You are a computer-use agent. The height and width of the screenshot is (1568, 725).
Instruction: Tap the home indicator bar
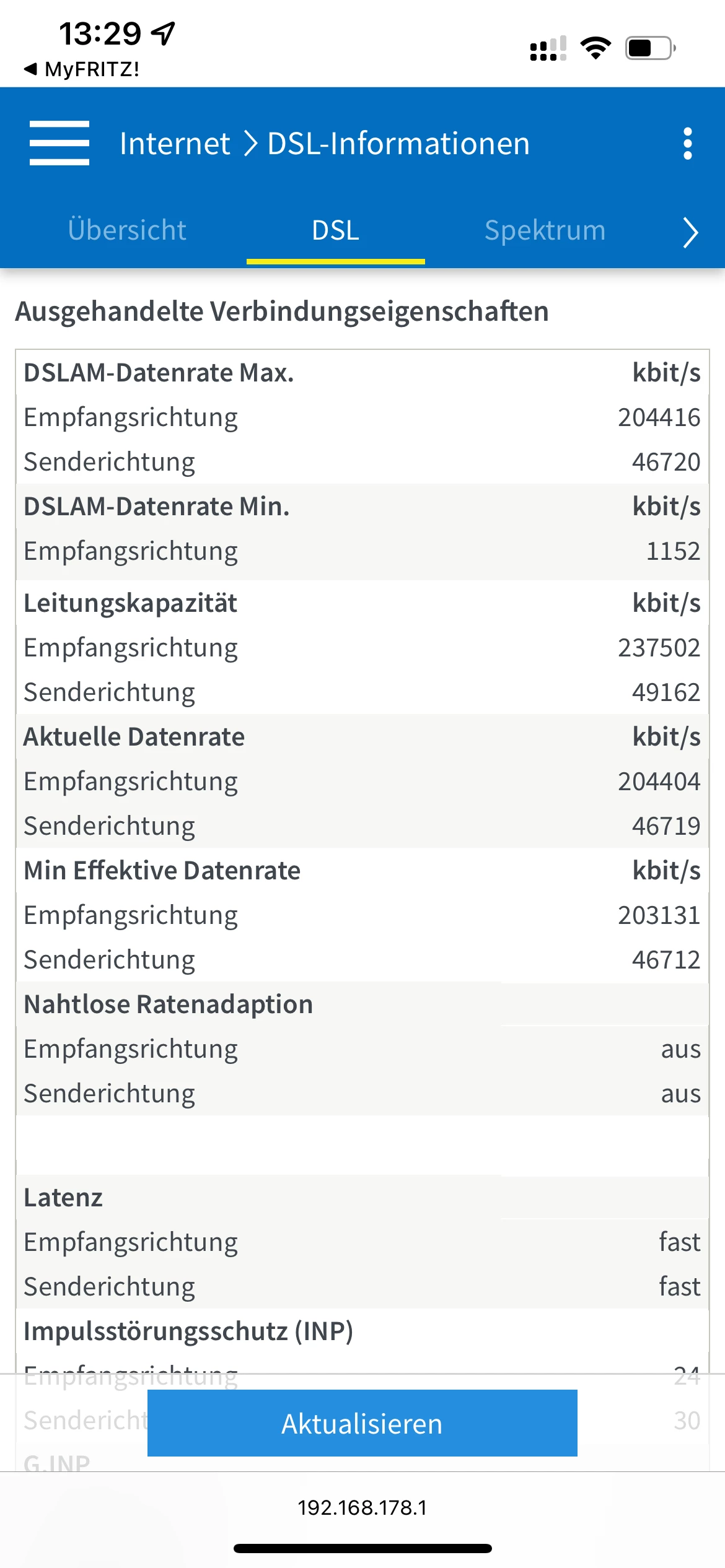pyautogui.click(x=362, y=1548)
